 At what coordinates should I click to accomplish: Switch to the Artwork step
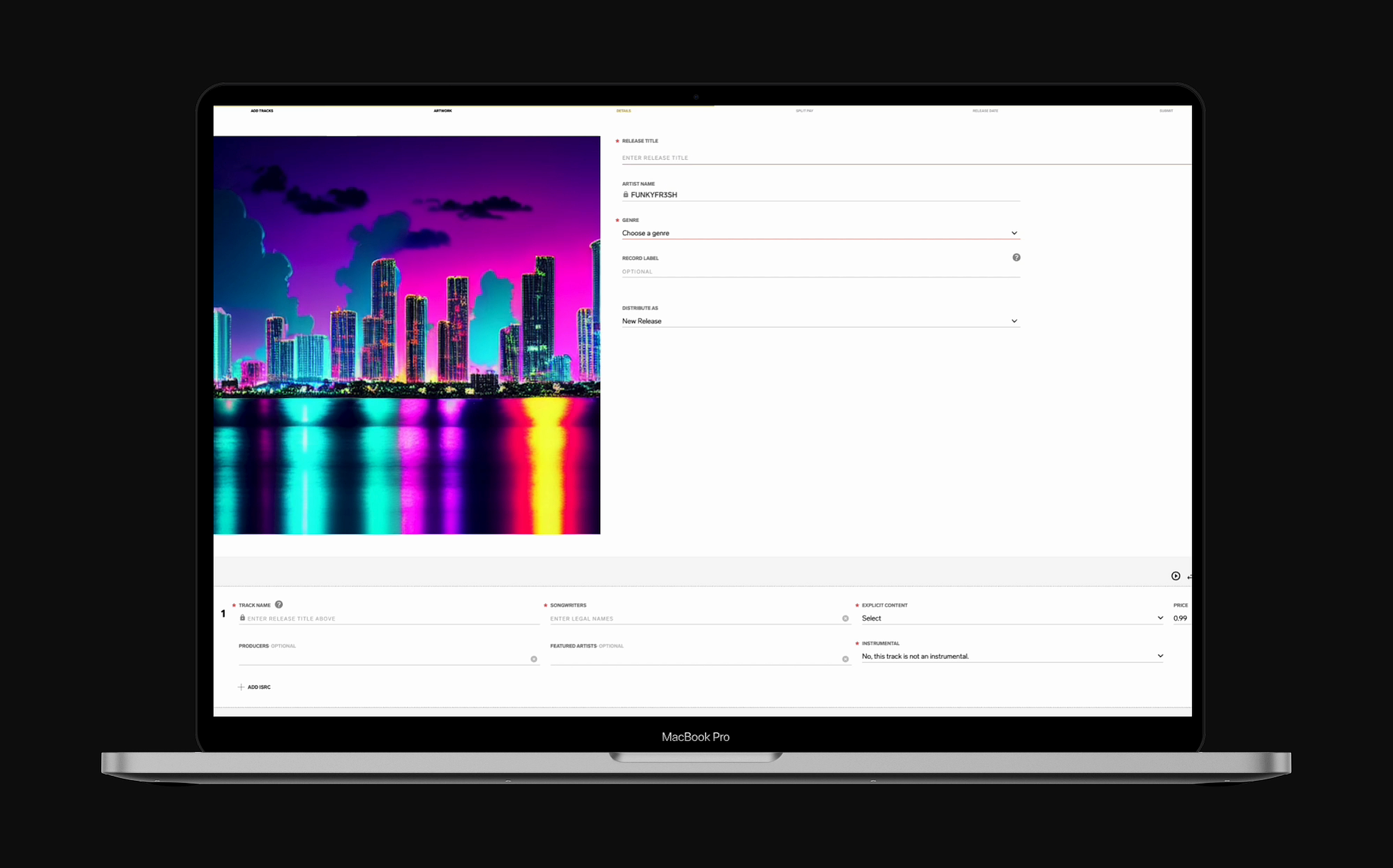coord(443,110)
